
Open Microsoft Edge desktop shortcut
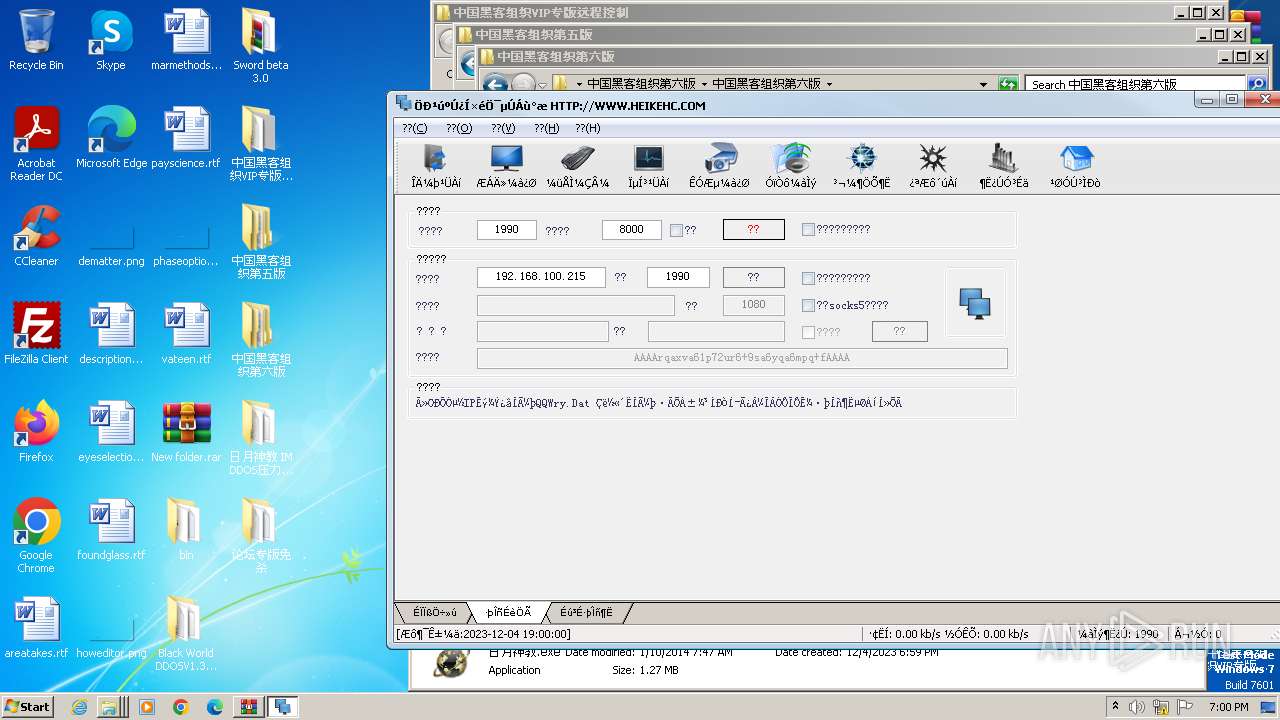click(111, 138)
